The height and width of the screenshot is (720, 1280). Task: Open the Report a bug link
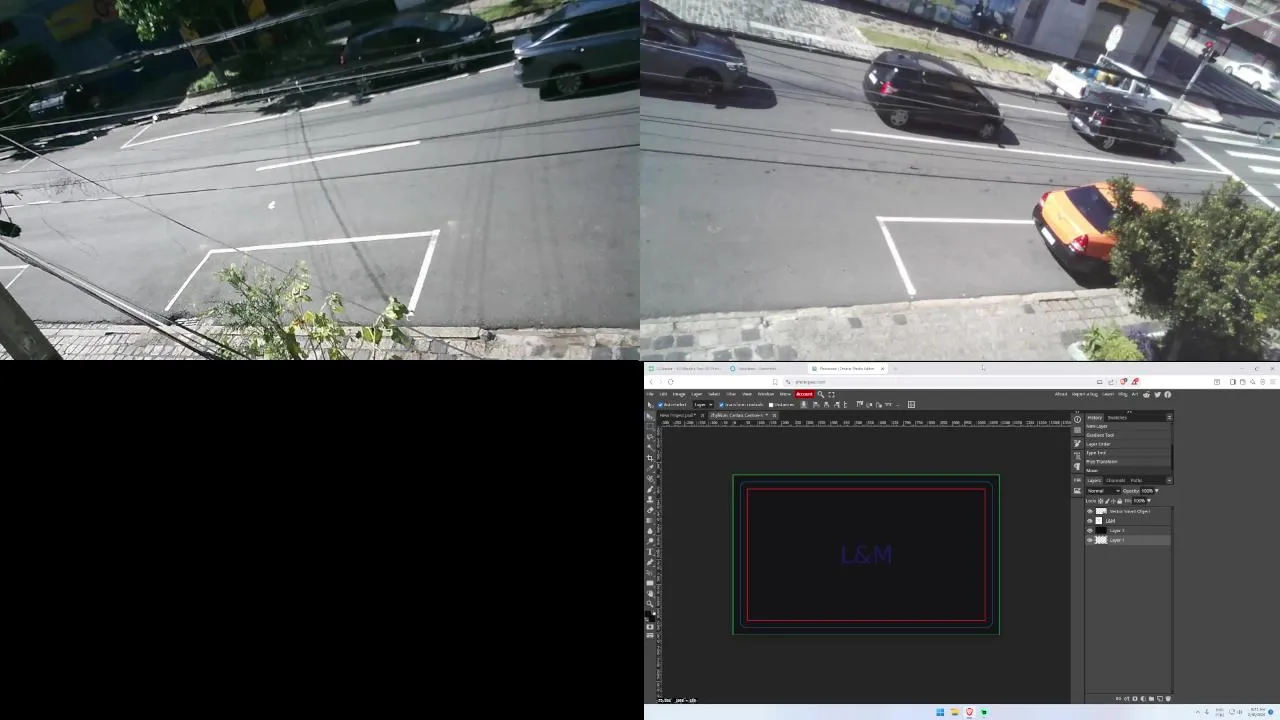click(1085, 394)
